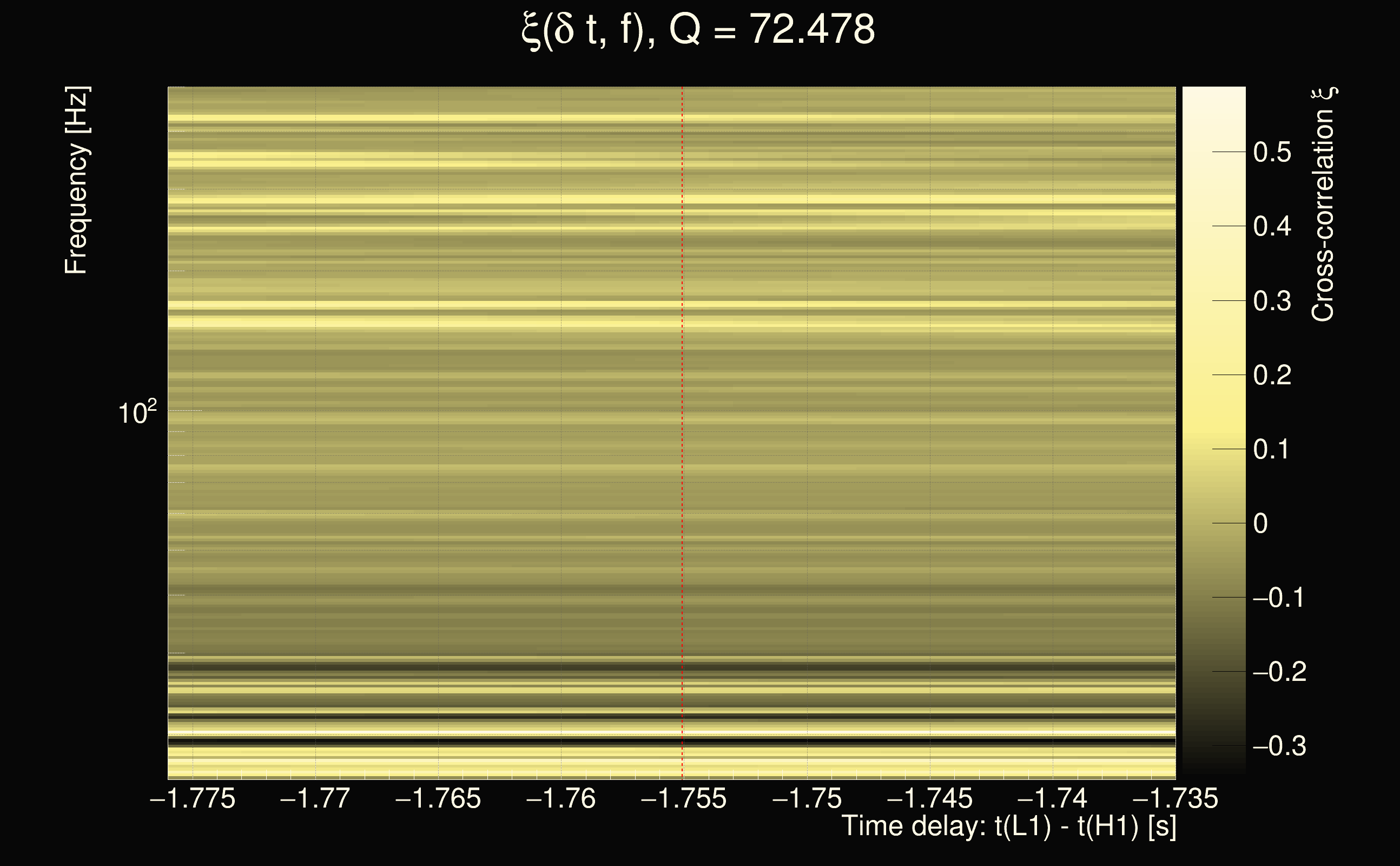Viewport: 1400px width, 866px height.
Task: Click the −0.1 tick label on the colorbar
Action: (1279, 598)
